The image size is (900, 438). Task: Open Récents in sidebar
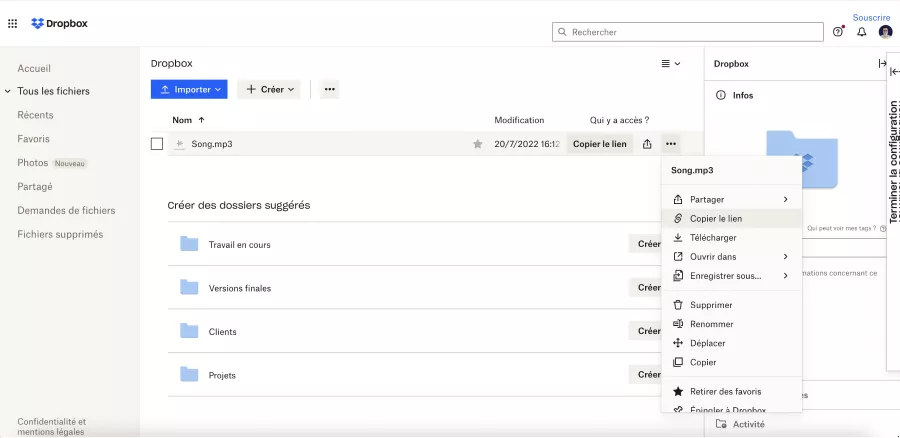35,115
